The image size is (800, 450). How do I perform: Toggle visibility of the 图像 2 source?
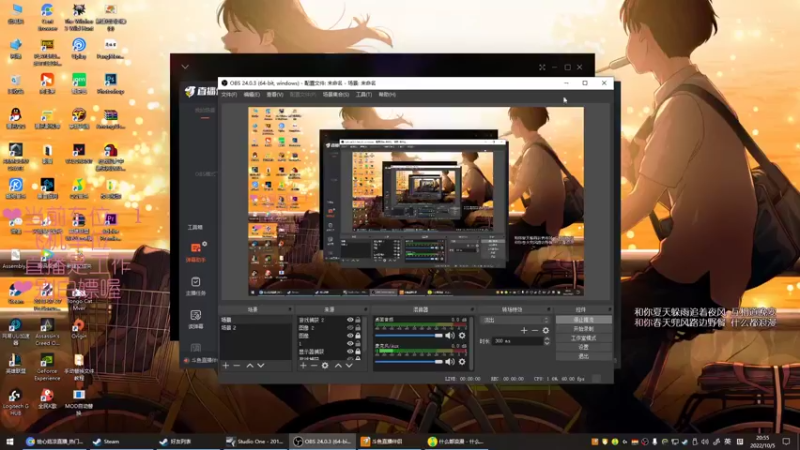[x=350, y=328]
